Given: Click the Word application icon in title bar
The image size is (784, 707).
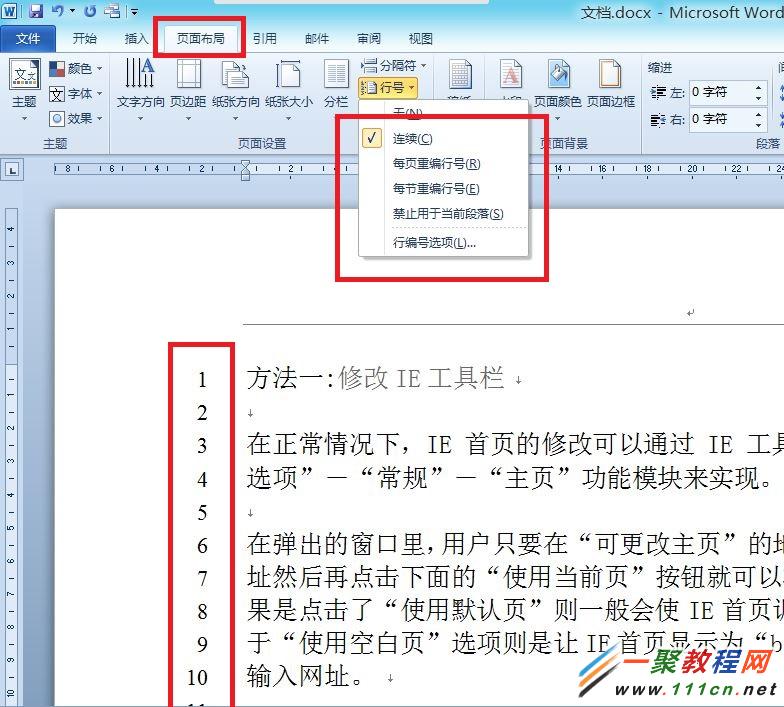Looking at the screenshot, I should (10, 10).
